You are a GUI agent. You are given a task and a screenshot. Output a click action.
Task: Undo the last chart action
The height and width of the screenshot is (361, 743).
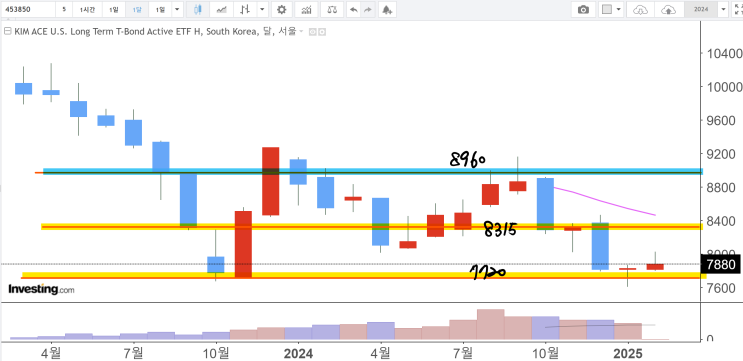(x=353, y=9)
